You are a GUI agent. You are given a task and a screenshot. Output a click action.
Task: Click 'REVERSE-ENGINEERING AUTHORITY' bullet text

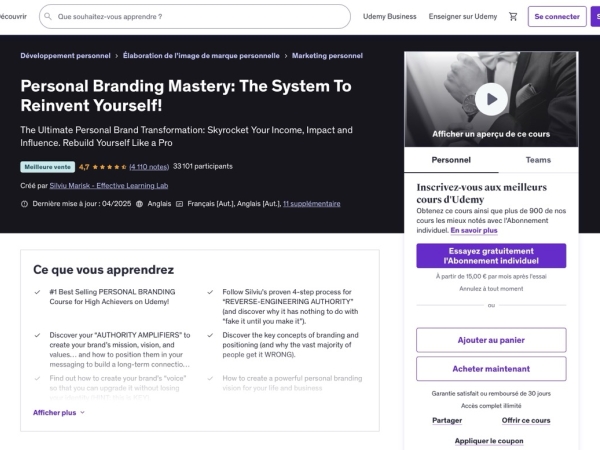(290, 307)
